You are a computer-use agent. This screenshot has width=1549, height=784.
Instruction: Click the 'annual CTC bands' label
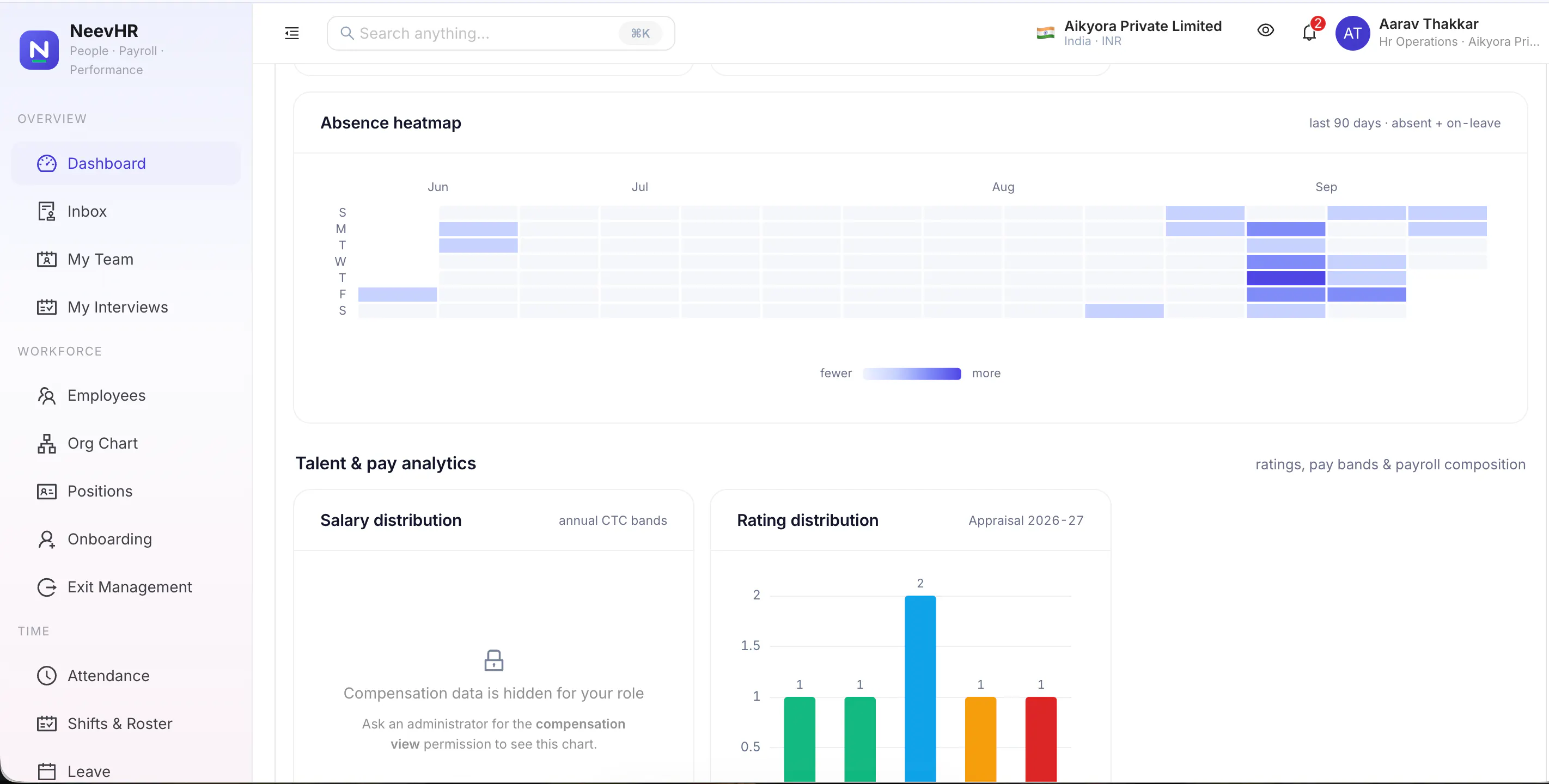pyautogui.click(x=613, y=520)
